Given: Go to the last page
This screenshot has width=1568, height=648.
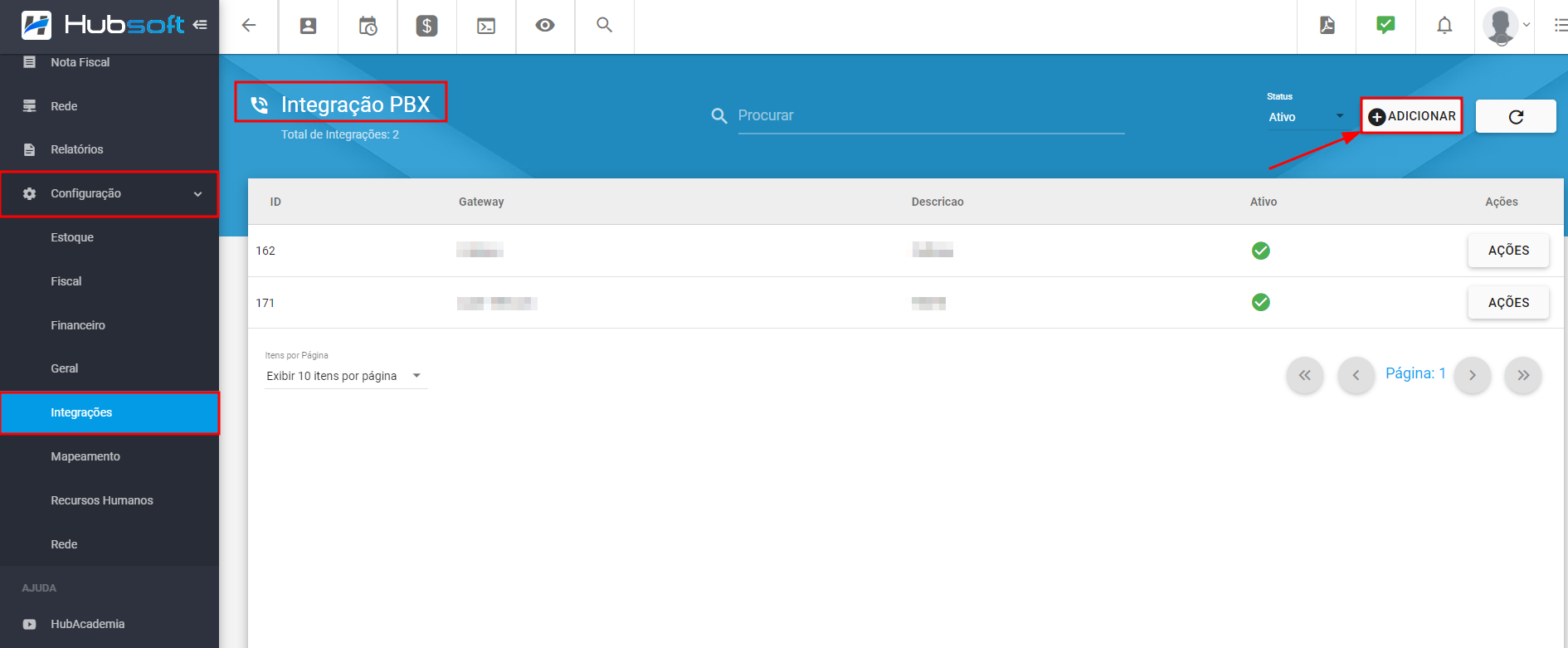Looking at the screenshot, I should (x=1523, y=375).
